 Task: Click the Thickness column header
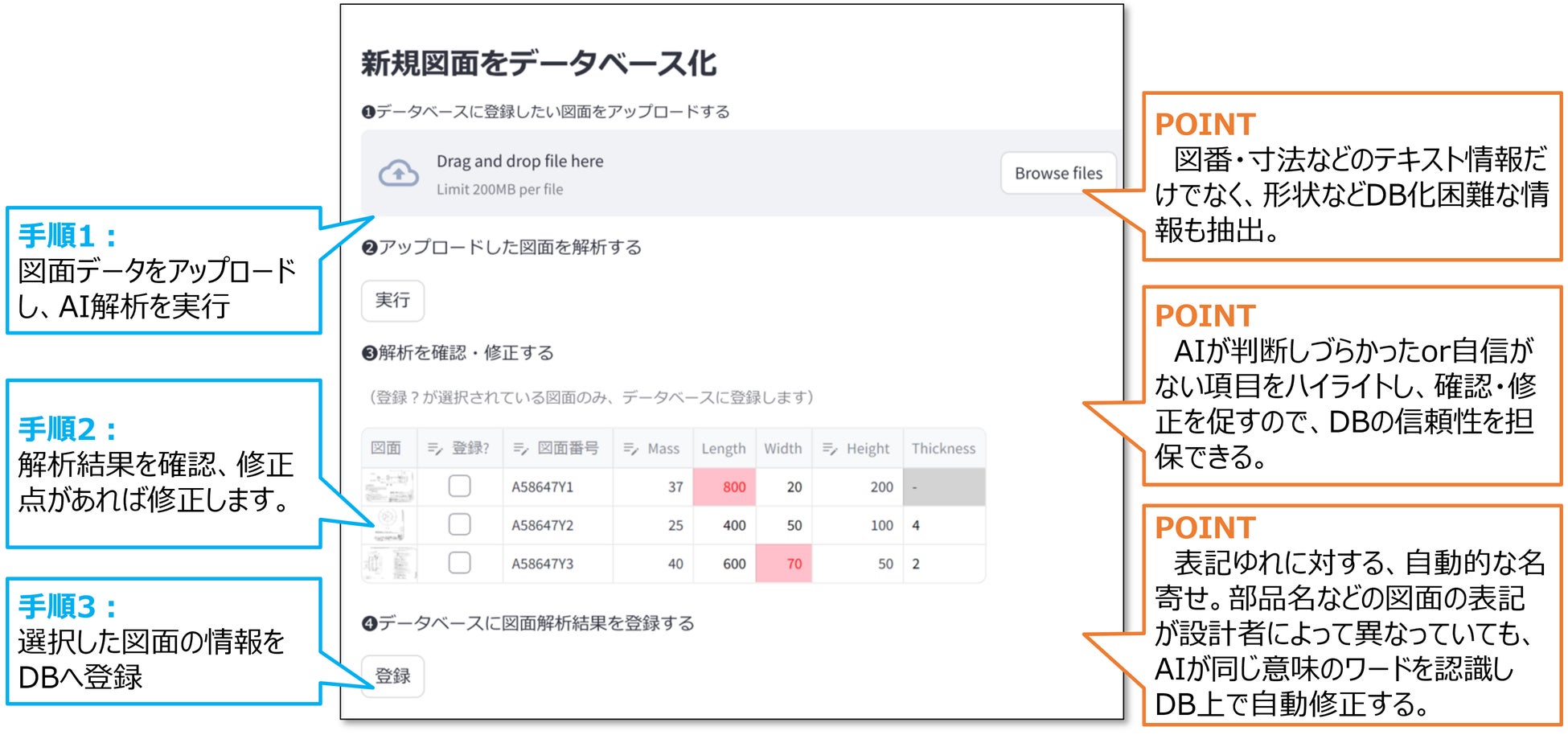coord(943,449)
